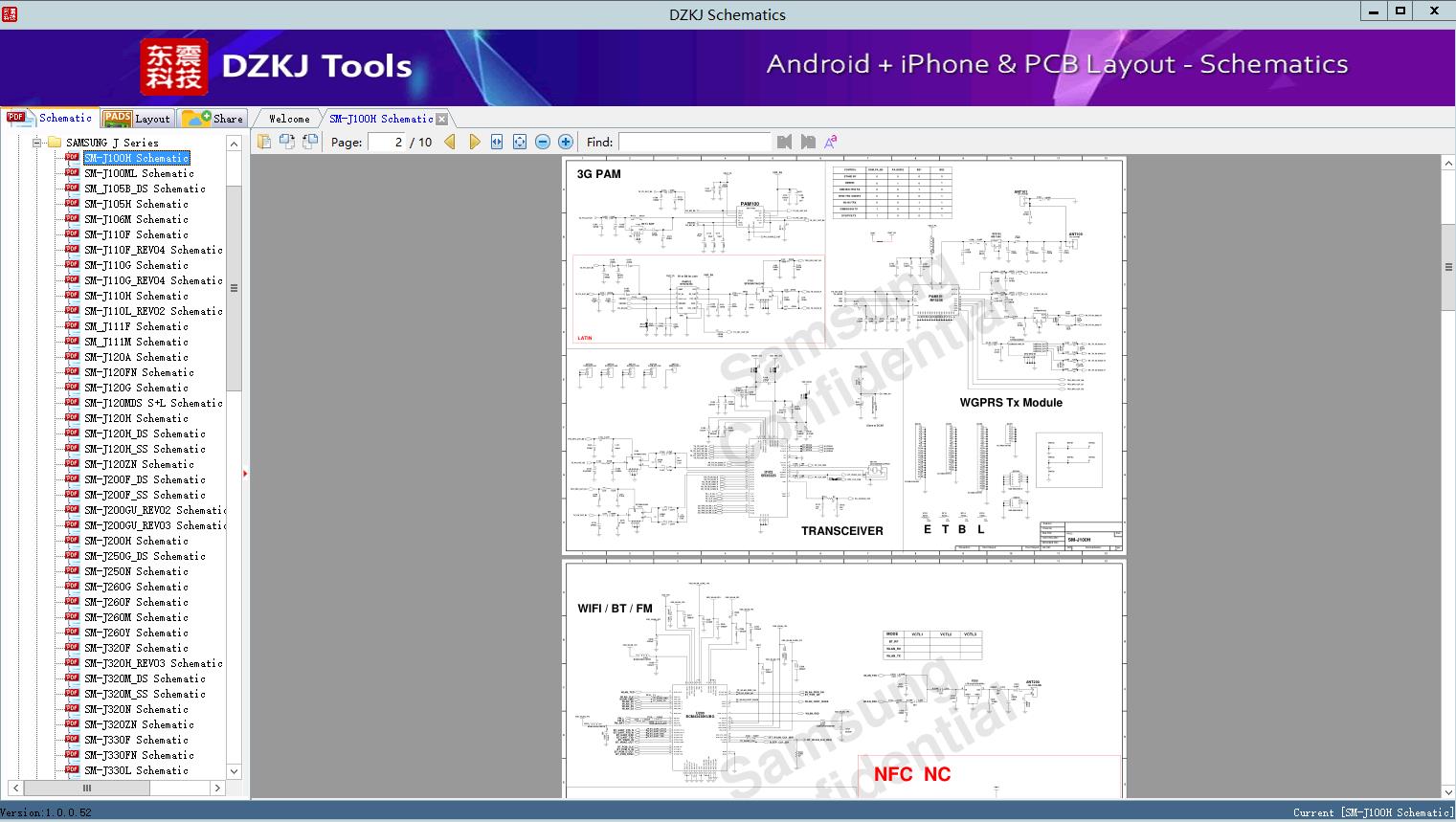Select SM-J320F Schematic from the list
1456x822 pixels.
tap(136, 648)
